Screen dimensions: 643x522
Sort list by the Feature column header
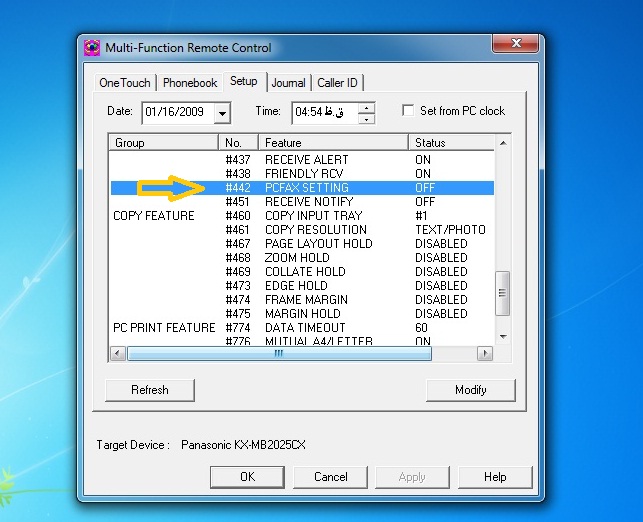(x=332, y=143)
